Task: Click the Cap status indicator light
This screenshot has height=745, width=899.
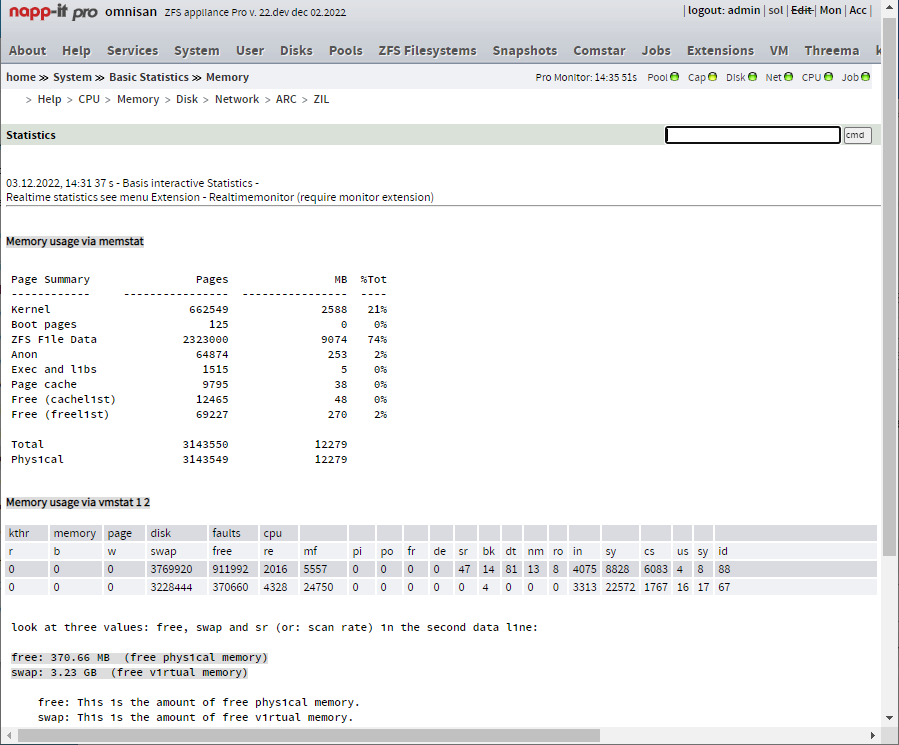Action: pos(712,77)
